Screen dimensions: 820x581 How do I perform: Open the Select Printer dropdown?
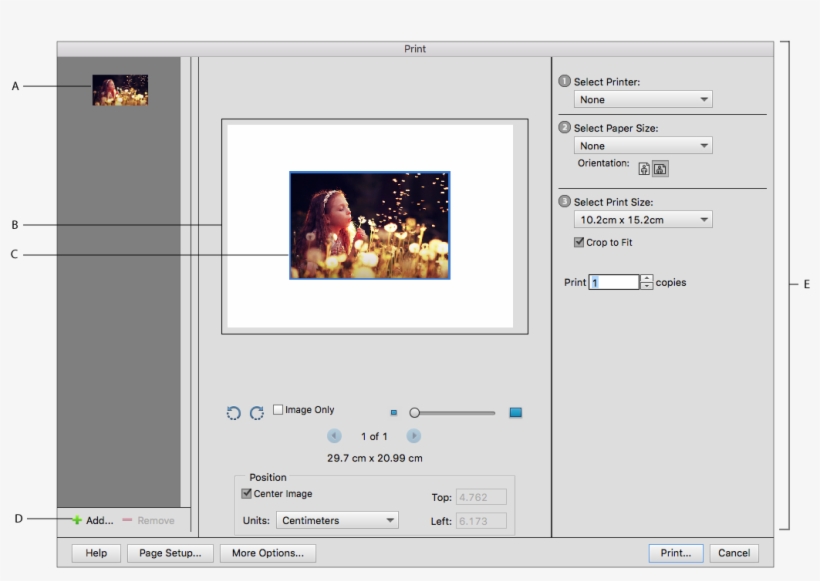641,99
